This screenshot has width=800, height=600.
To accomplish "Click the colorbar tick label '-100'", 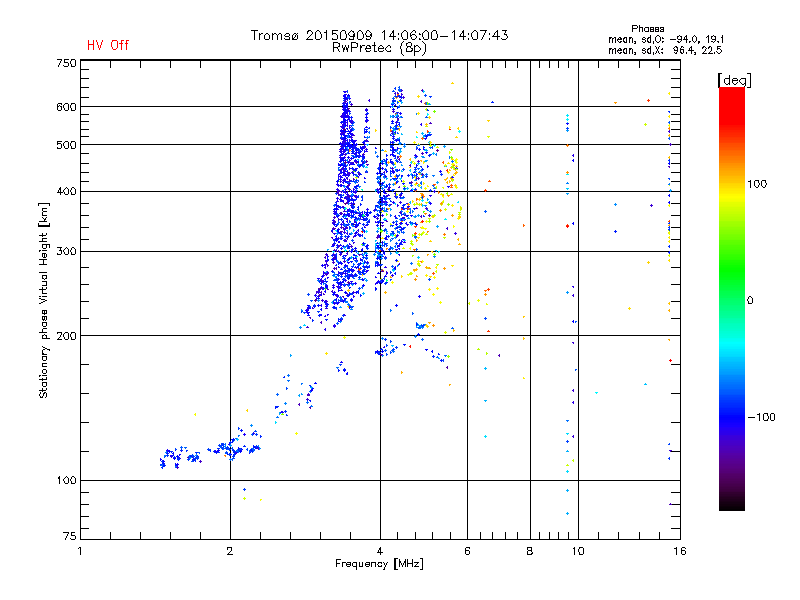I will point(761,417).
